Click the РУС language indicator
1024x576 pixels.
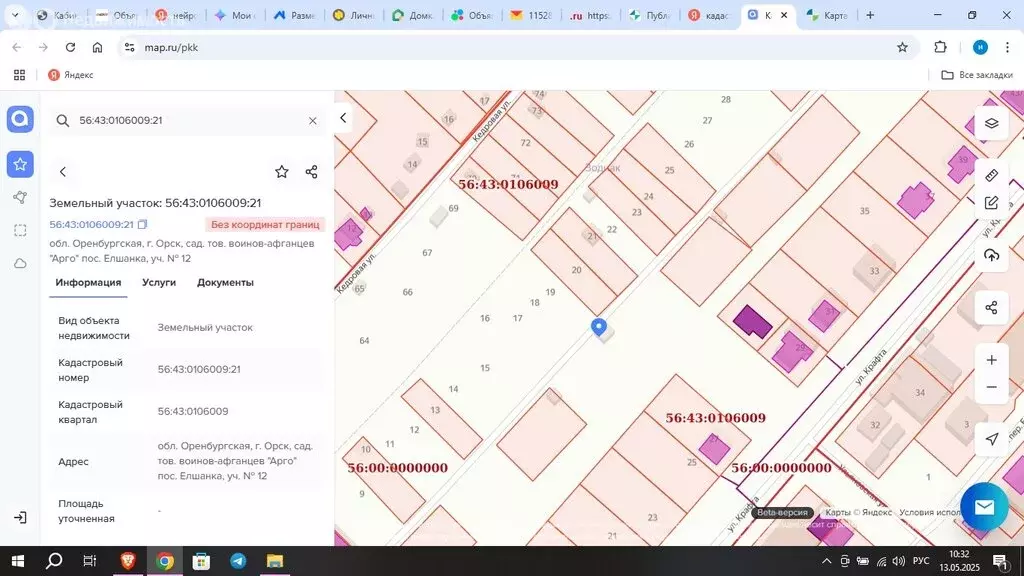(x=921, y=561)
